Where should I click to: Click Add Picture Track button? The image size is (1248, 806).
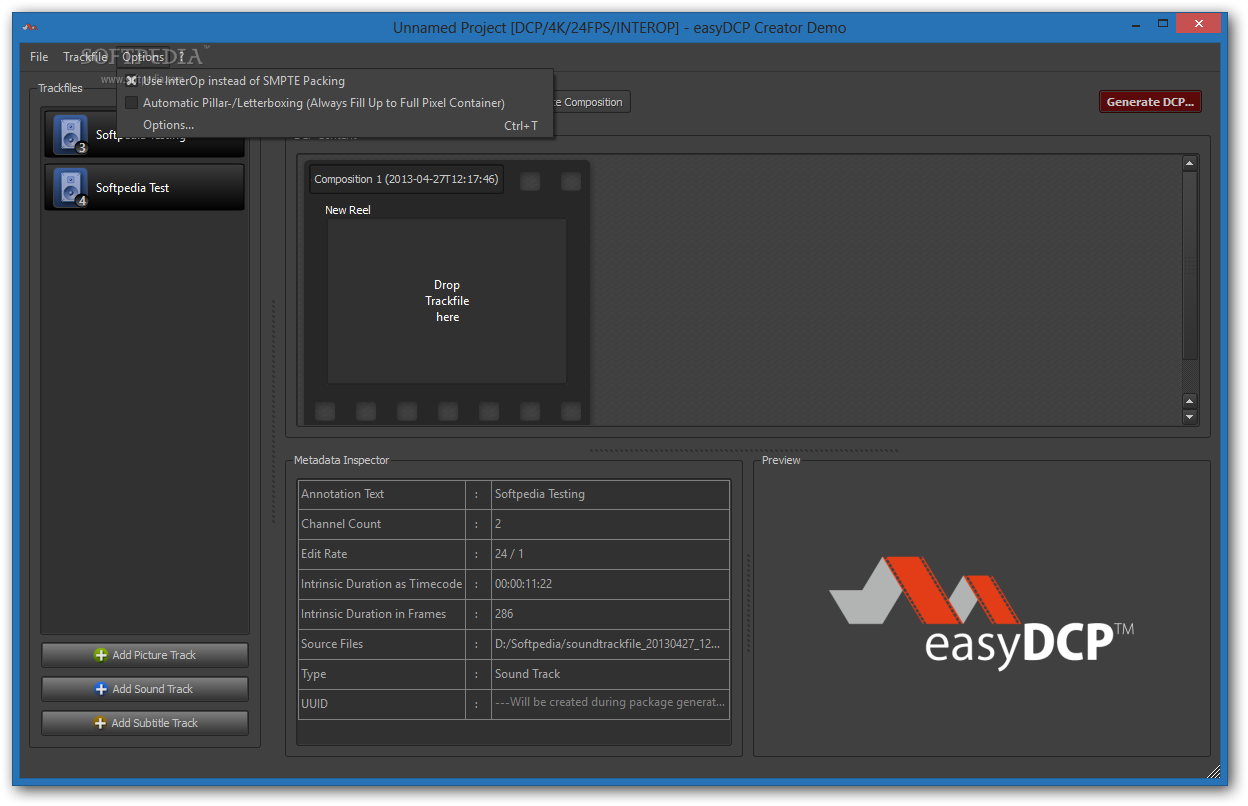pyautogui.click(x=145, y=655)
